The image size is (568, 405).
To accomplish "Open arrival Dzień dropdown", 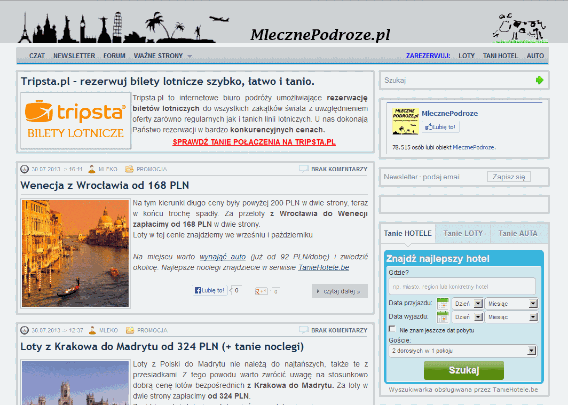I will 467,304.
